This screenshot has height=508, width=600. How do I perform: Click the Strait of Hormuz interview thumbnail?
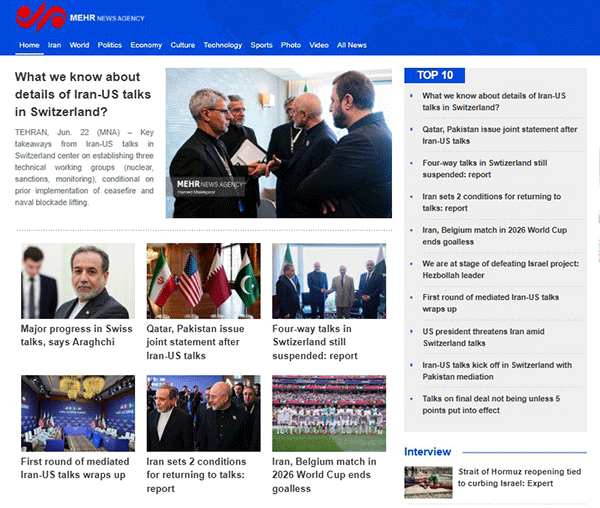coord(428,482)
